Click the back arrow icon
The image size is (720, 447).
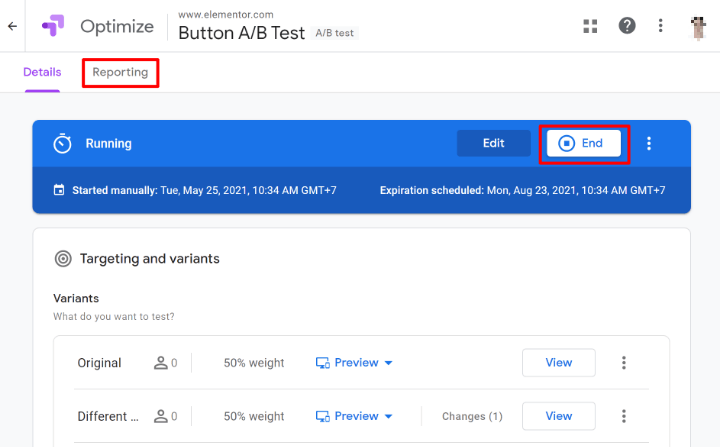coord(12,26)
